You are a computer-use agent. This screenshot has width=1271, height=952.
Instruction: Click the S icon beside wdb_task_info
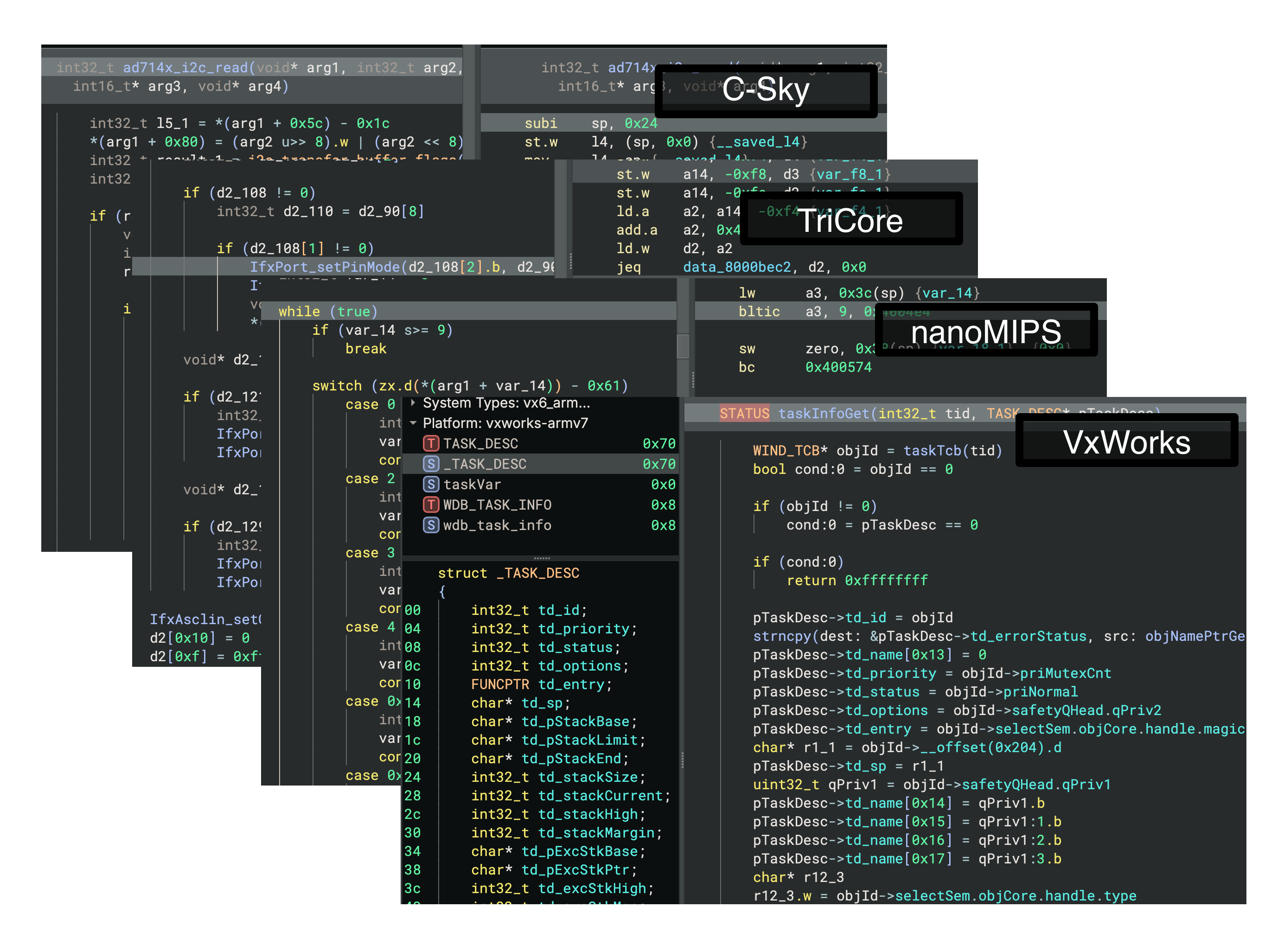tap(431, 525)
